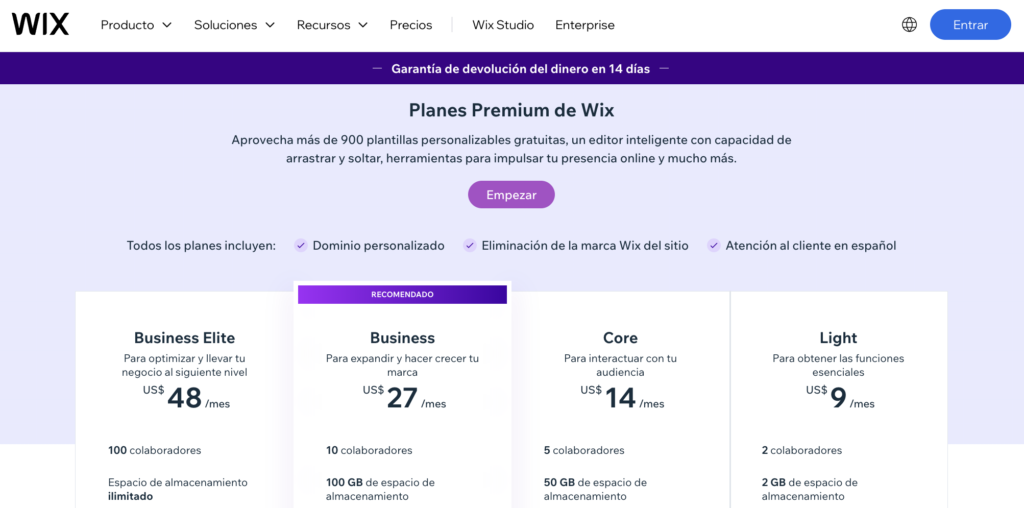Expand the Producto dropdown menu

(136, 25)
